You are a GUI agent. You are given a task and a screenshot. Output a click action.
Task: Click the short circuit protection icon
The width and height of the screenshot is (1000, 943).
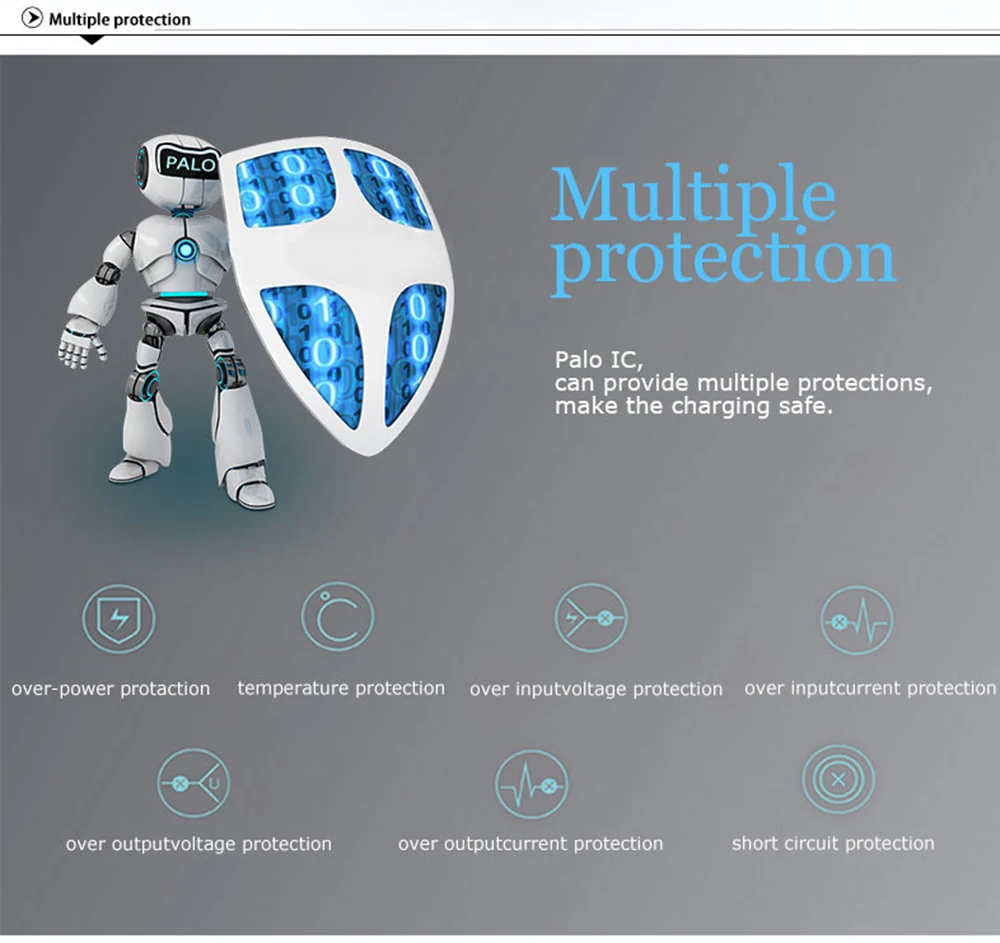(x=838, y=779)
